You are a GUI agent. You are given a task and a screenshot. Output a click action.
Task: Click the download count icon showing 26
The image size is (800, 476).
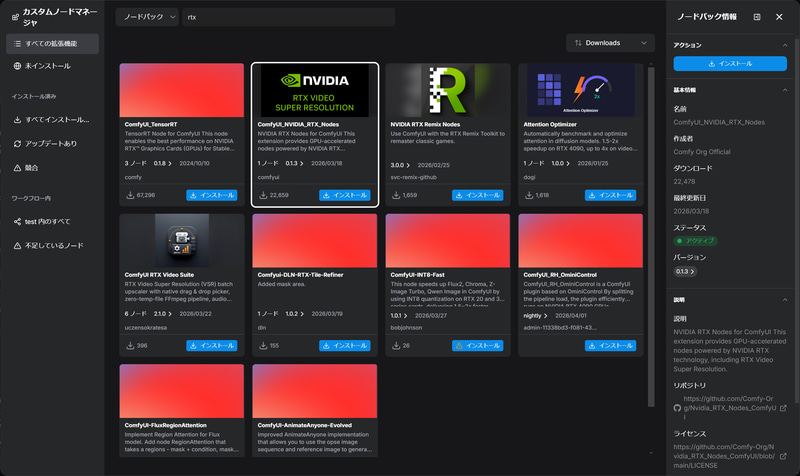coord(396,345)
